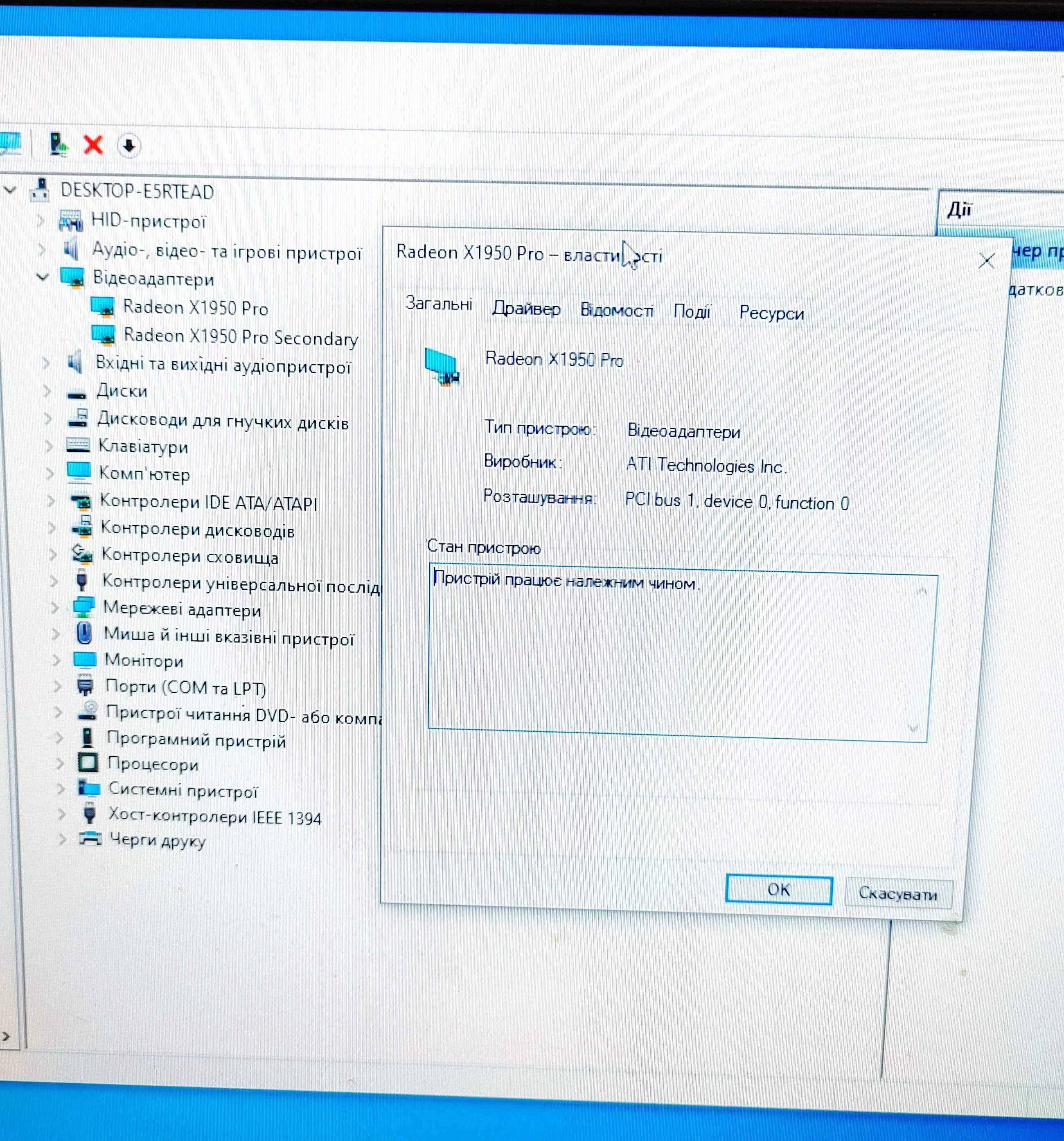
Task: Click the Монітори icon
Action: 85,660
